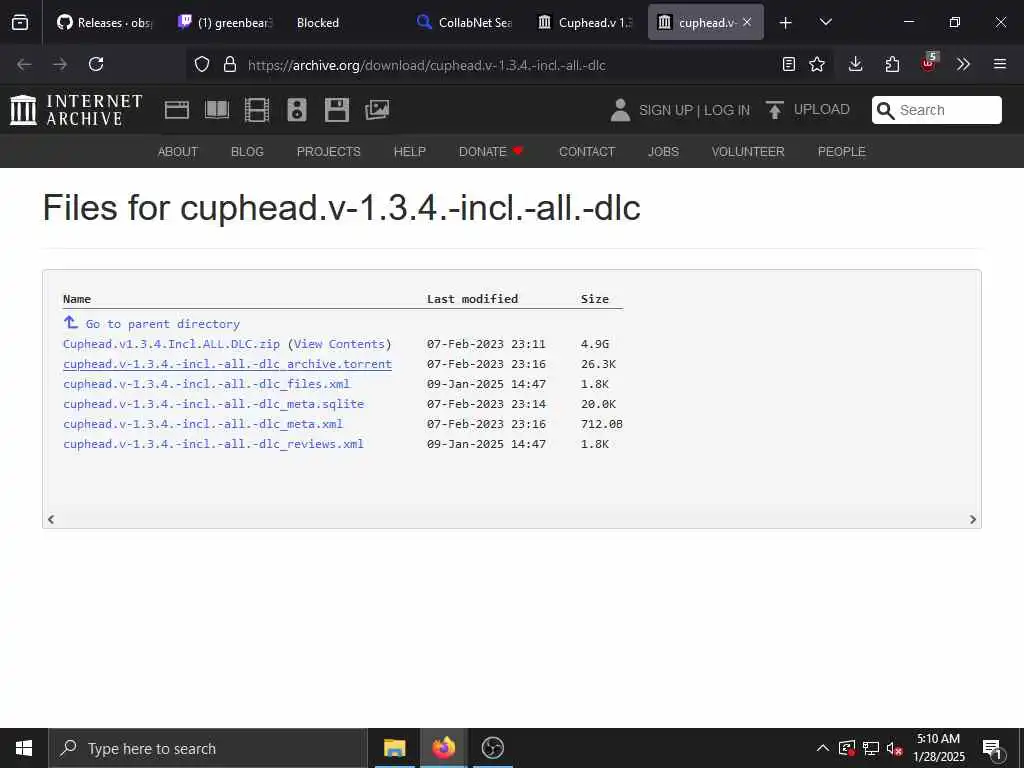Toggle reader view icon
This screenshot has width=1024, height=768.
(x=789, y=64)
